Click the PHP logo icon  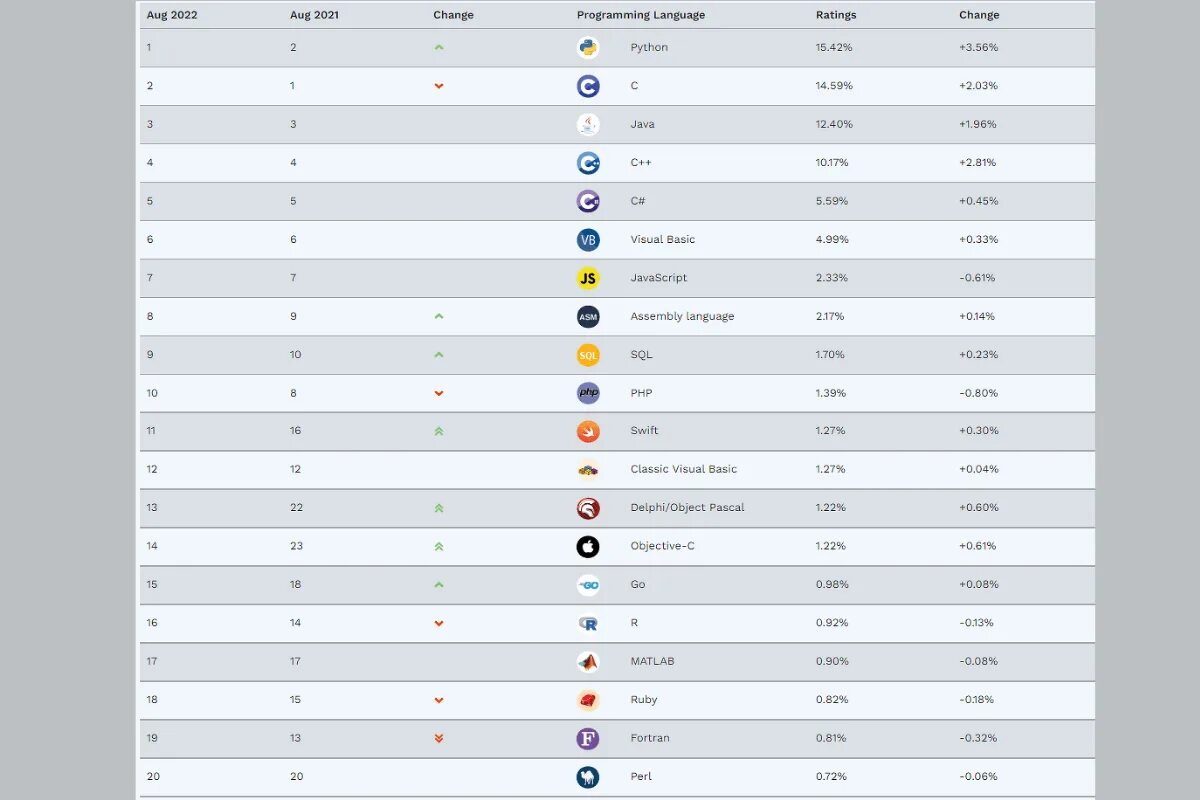(x=588, y=393)
